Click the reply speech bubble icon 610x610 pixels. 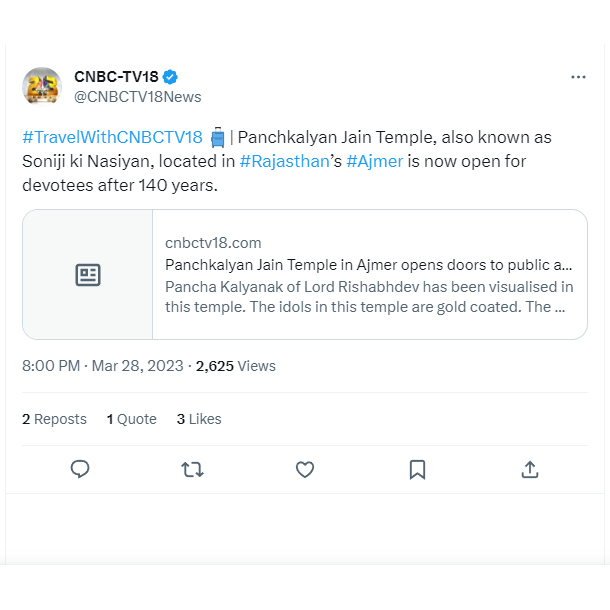[80, 469]
